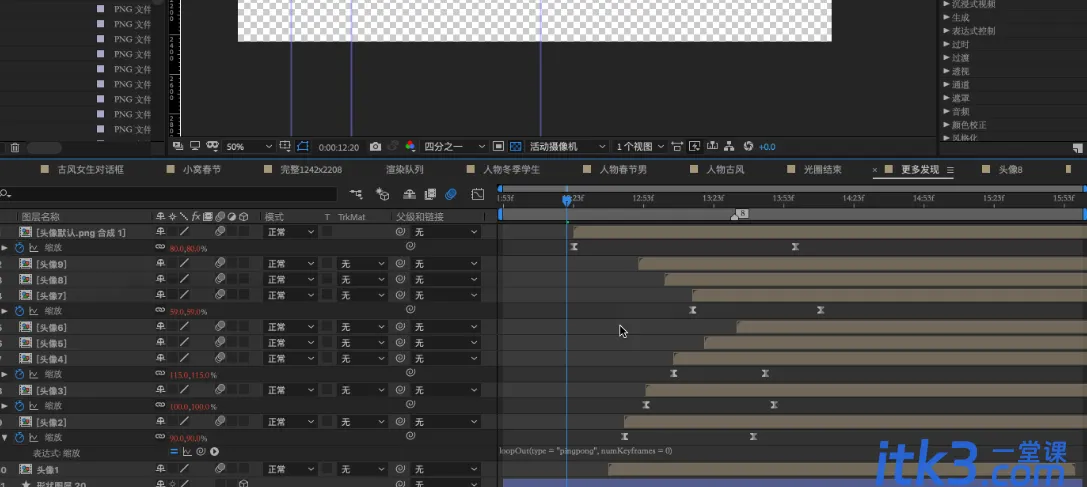Select the 头像5 layer
1087x487 pixels.
click(x=52, y=343)
